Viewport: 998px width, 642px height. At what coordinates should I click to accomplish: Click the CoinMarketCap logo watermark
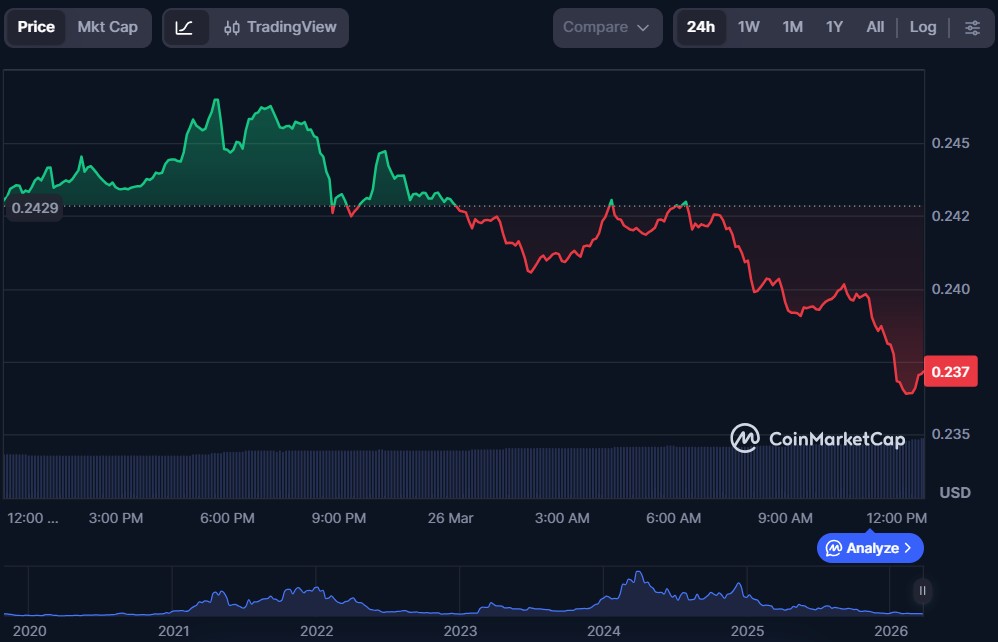point(818,438)
